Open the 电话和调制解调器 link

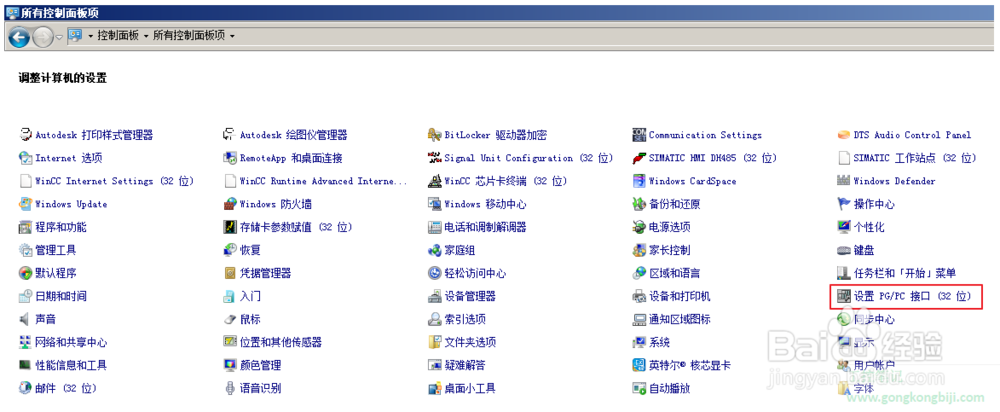pyautogui.click(x=485, y=227)
